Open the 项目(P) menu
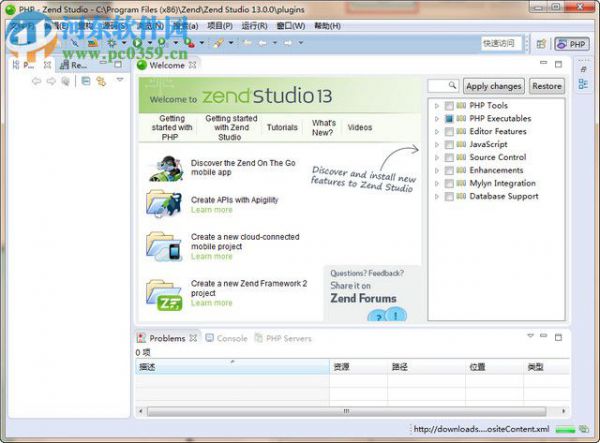Viewport: 600px width, 443px height. (x=220, y=26)
